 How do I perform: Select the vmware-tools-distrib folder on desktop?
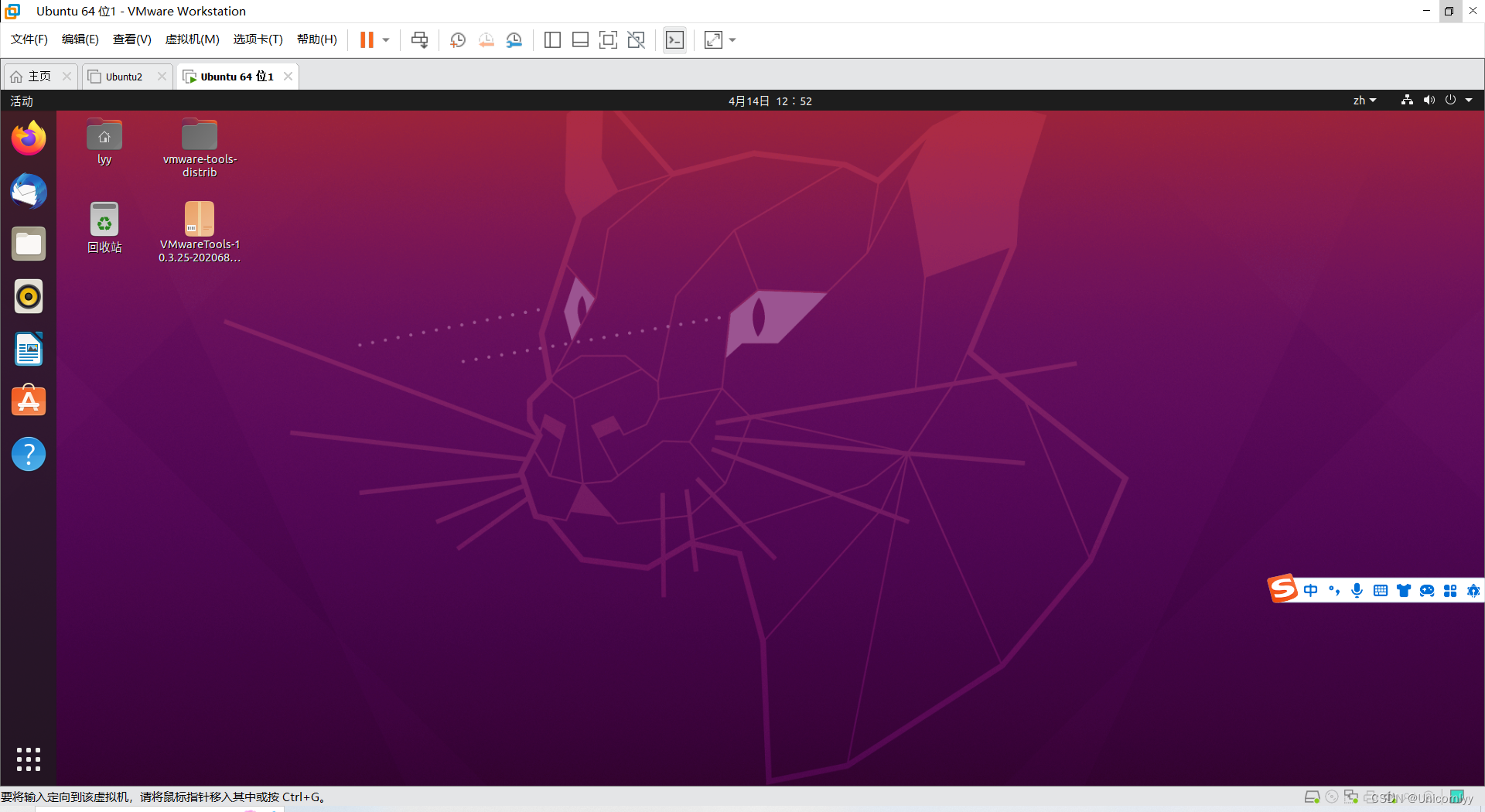(x=200, y=148)
